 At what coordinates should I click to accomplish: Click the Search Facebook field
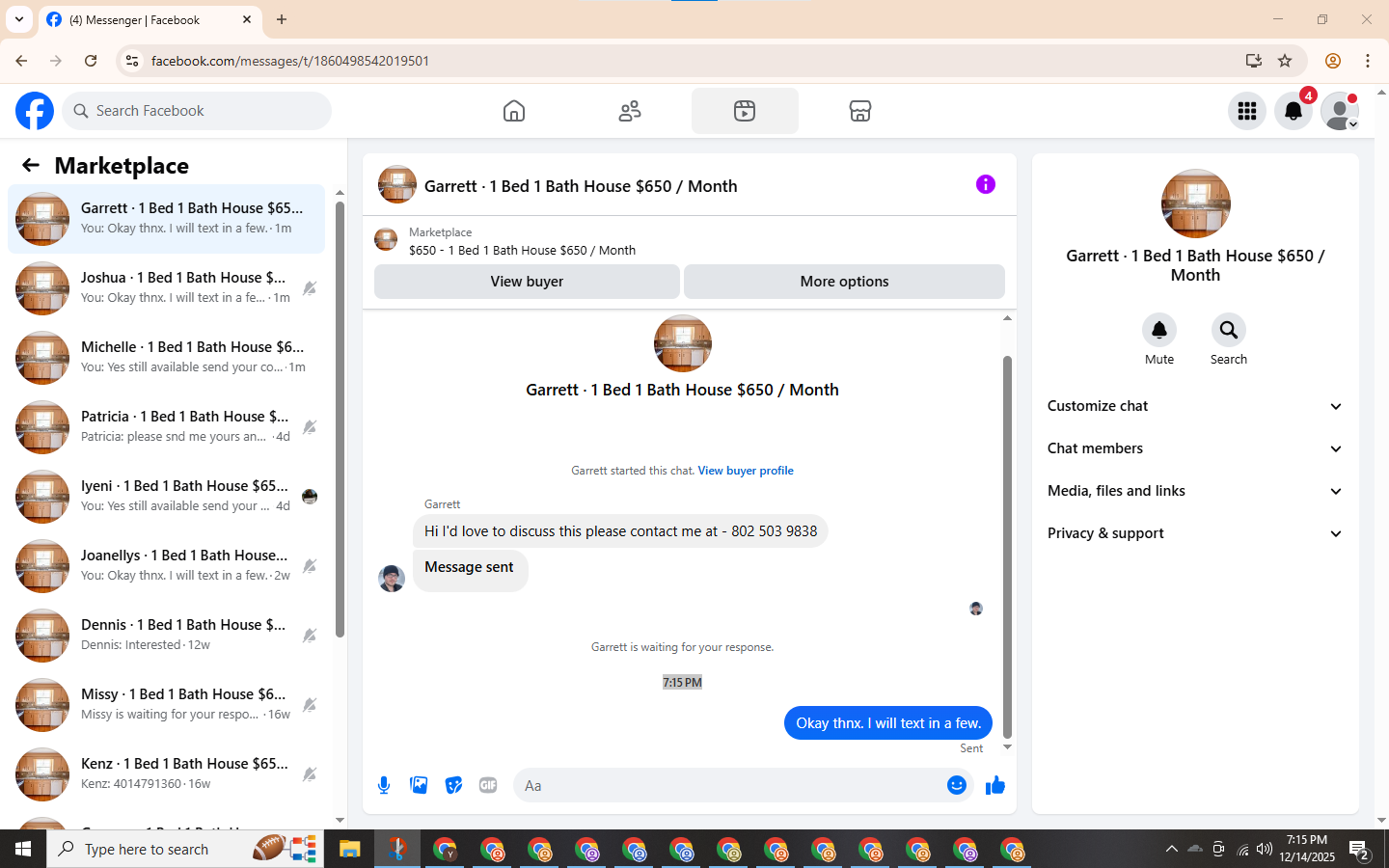point(197,111)
